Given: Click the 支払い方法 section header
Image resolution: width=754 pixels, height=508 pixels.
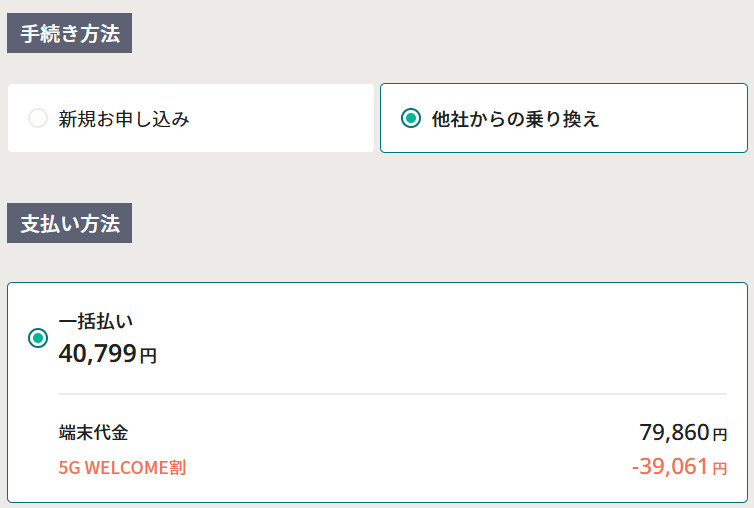Looking at the screenshot, I should tap(70, 223).
